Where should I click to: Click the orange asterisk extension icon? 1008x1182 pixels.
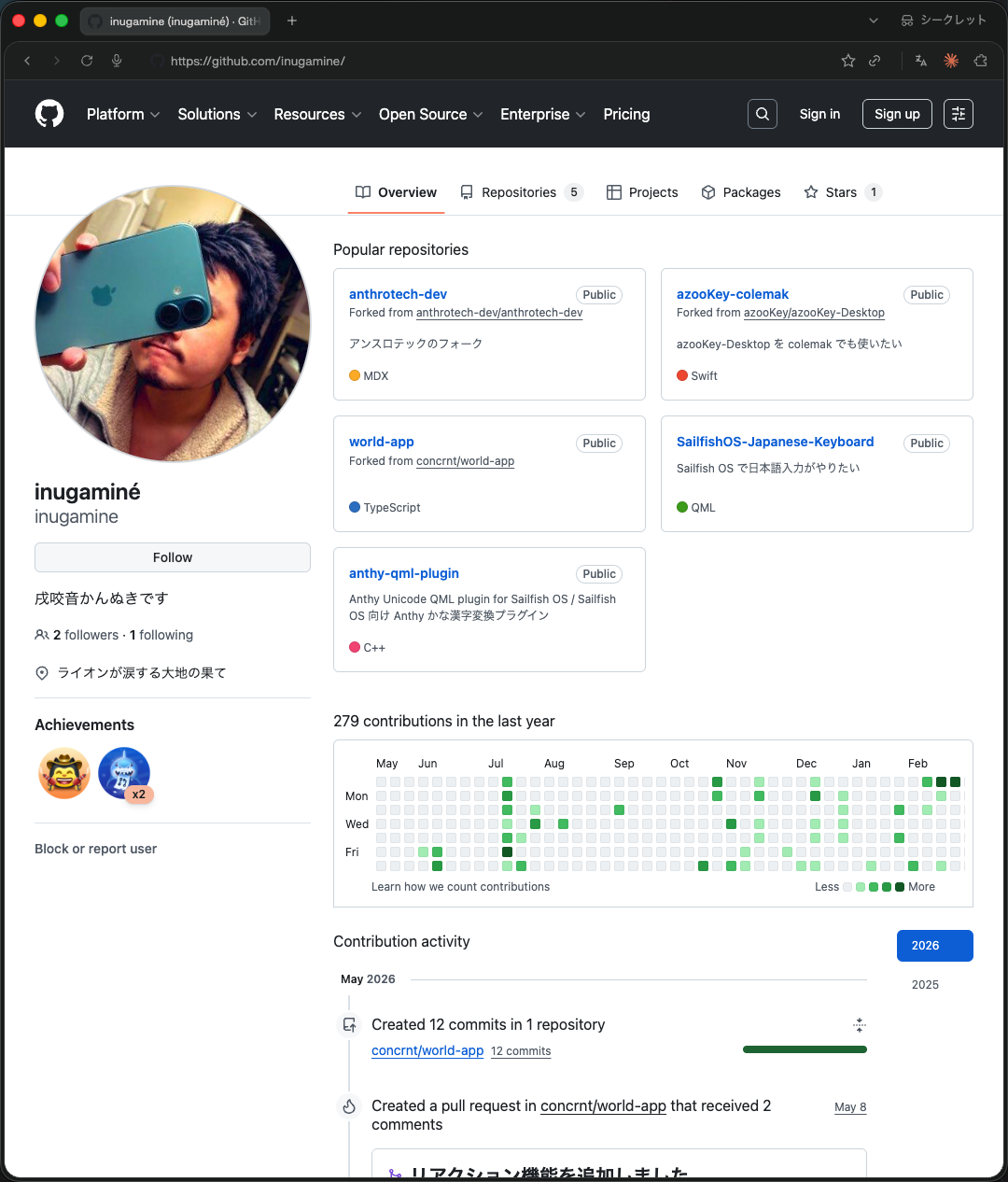point(951,61)
